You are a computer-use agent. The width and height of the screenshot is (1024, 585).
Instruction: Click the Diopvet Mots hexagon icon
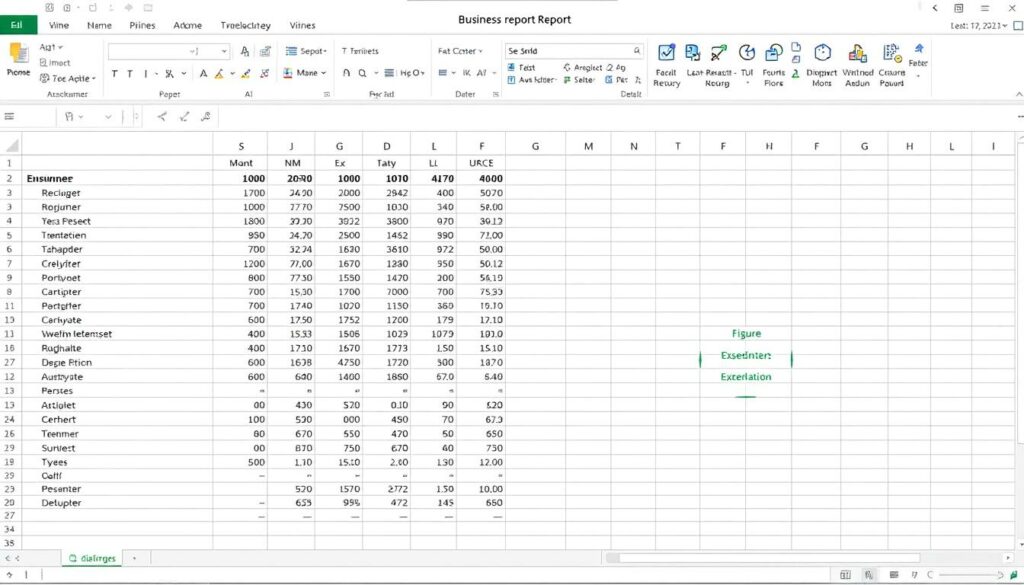coord(822,53)
